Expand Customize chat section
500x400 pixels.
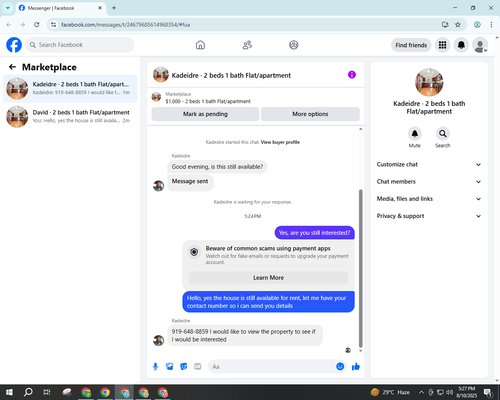pos(429,164)
